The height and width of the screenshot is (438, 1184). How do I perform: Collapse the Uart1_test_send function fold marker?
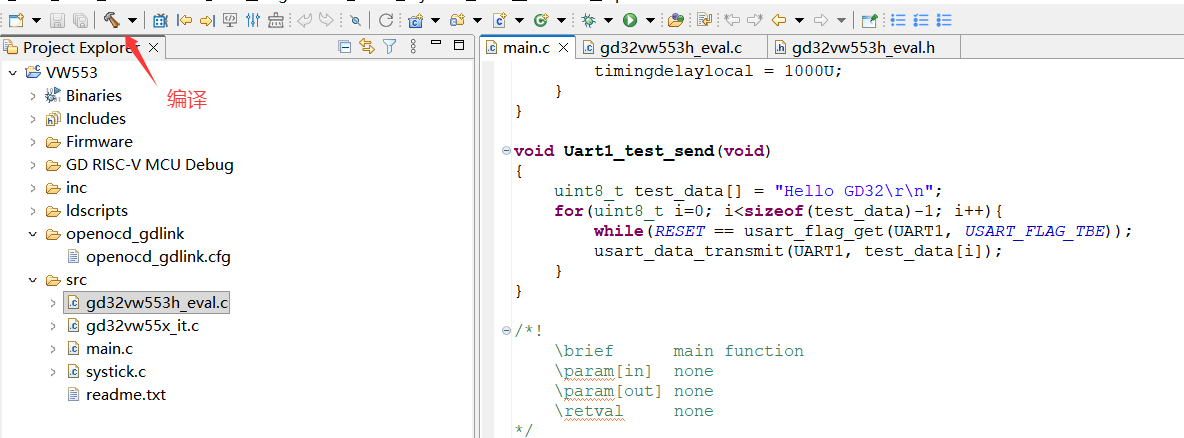(x=506, y=151)
